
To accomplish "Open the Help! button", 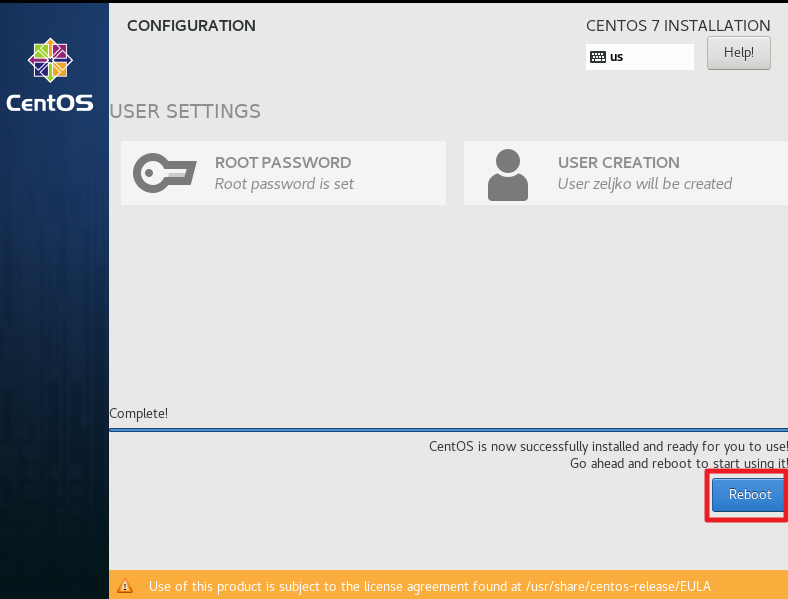I will [738, 53].
